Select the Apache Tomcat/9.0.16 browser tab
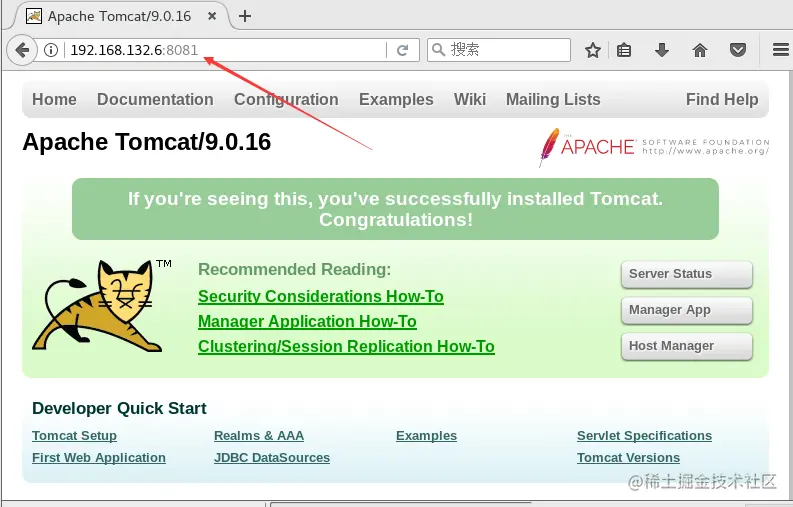This screenshot has height=507, width=793. pos(119,16)
